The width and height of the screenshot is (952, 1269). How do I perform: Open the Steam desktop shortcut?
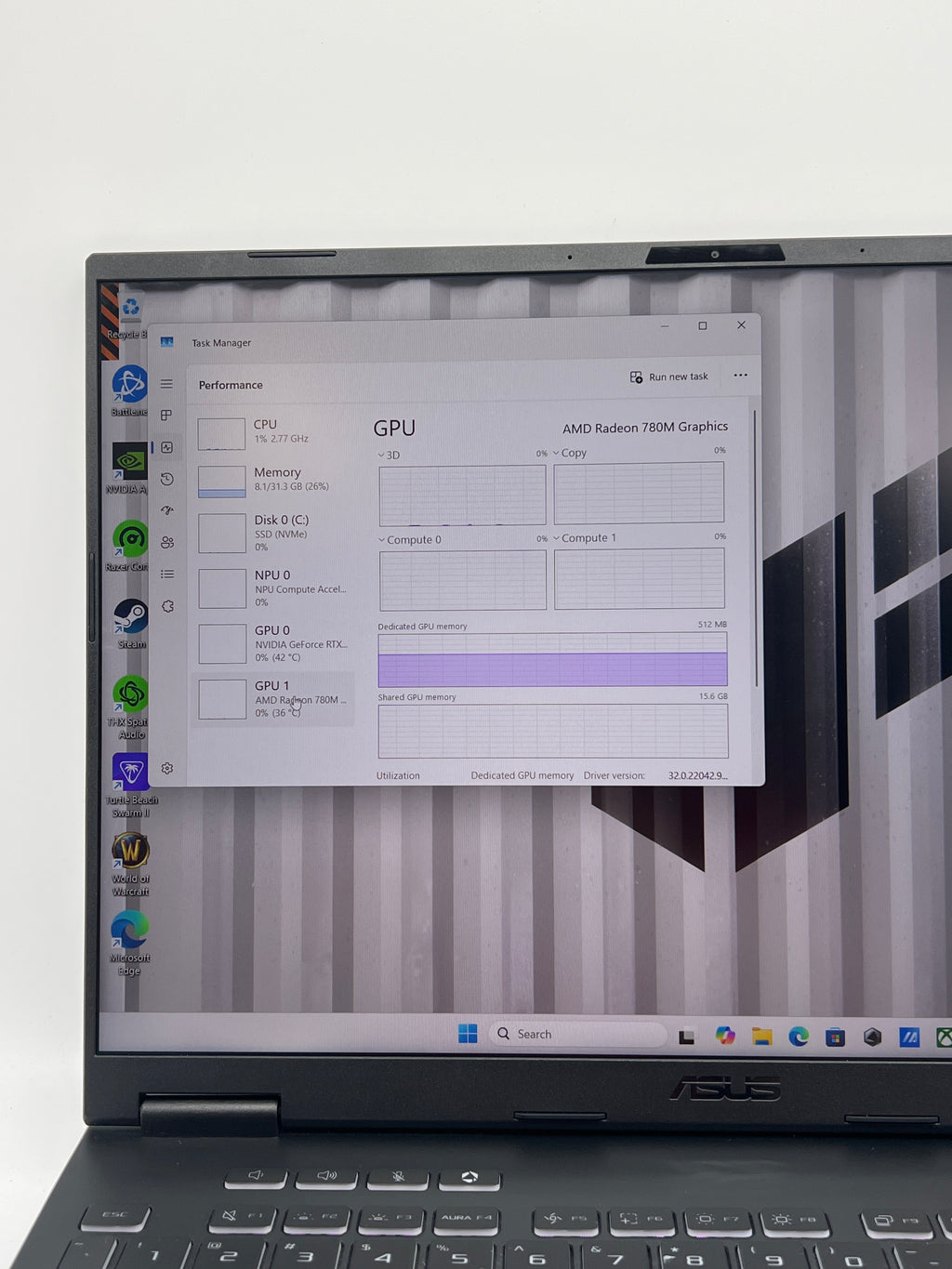[x=131, y=624]
